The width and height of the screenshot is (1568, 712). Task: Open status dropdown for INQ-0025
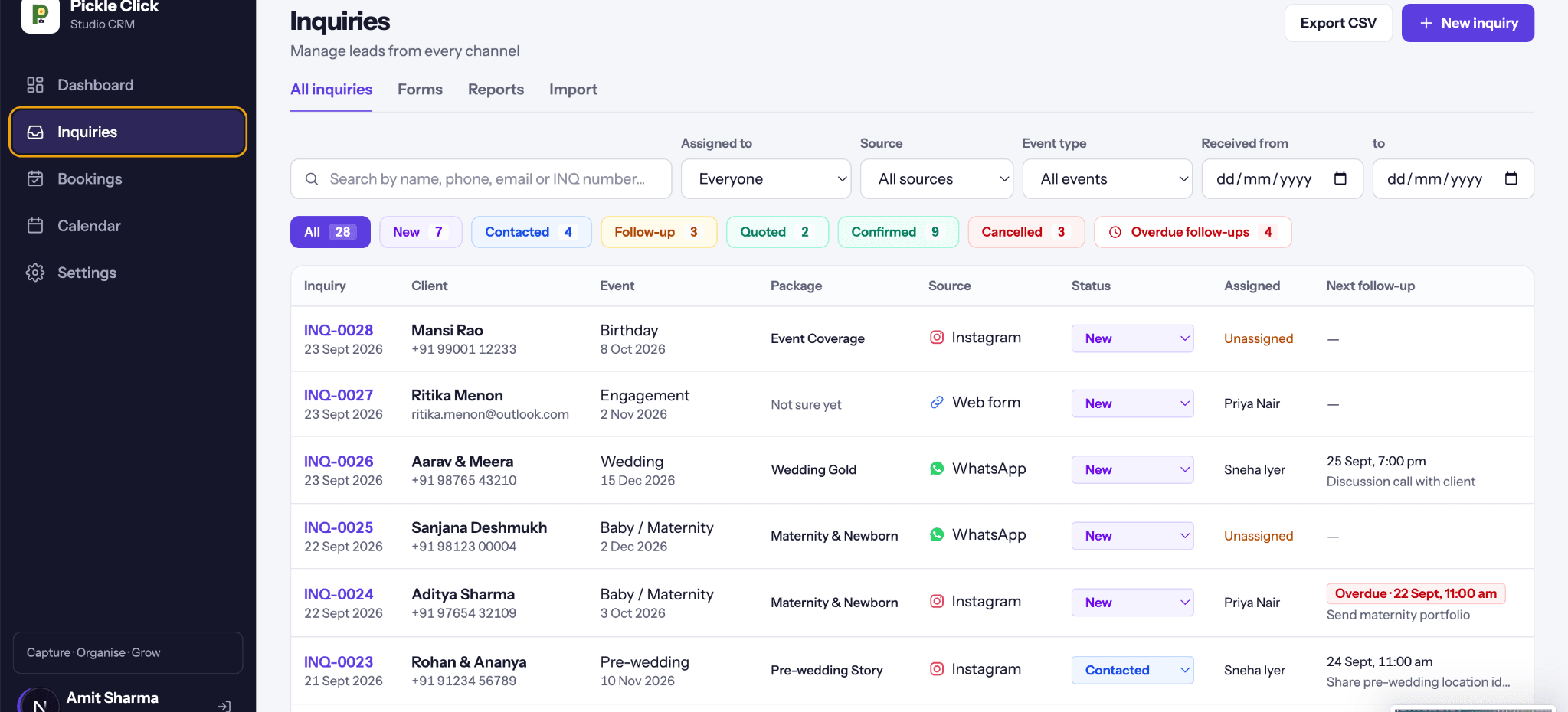[1132, 536]
